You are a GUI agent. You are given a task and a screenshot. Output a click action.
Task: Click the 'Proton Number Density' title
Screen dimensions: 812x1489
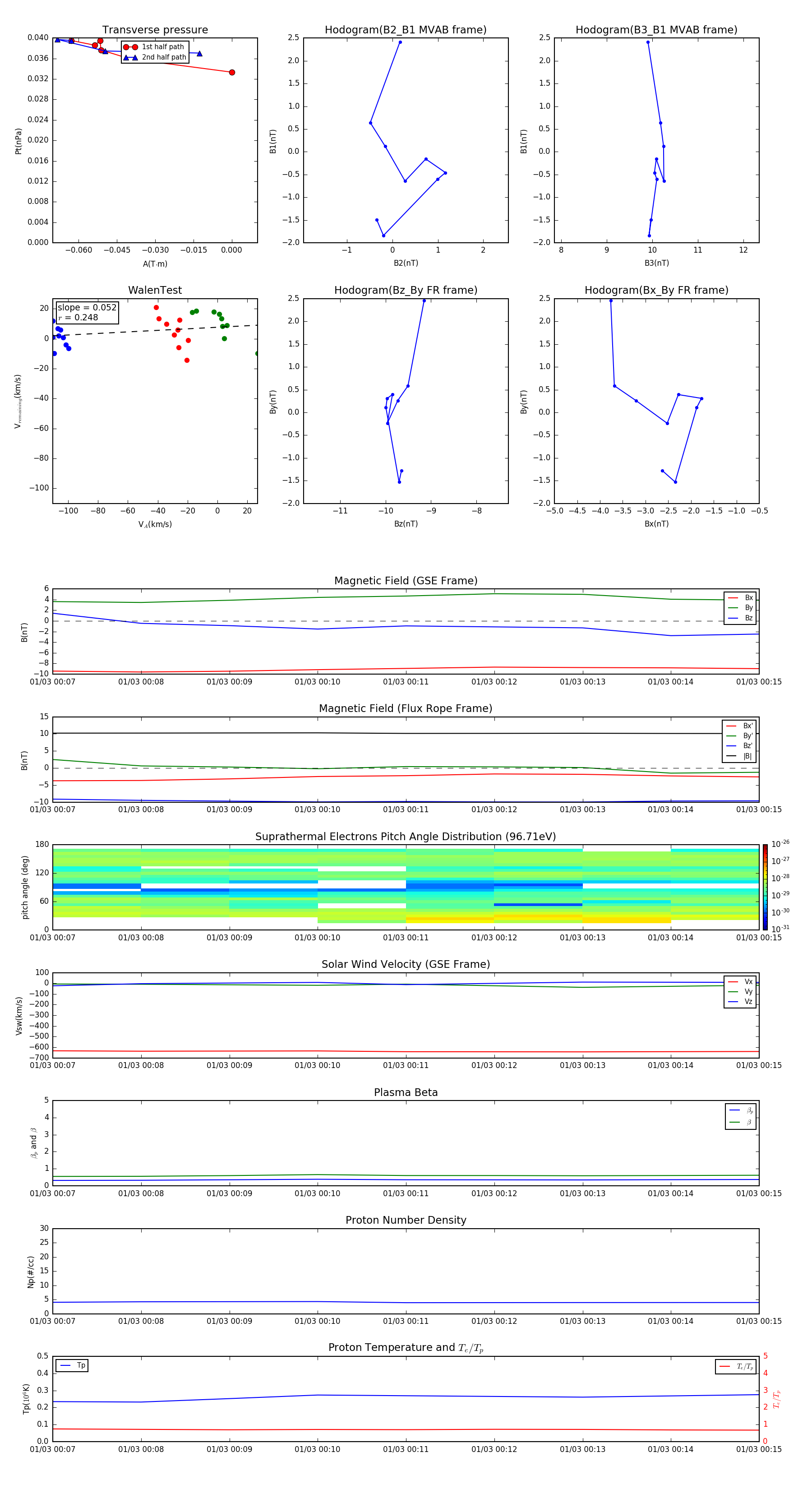[x=406, y=1220]
